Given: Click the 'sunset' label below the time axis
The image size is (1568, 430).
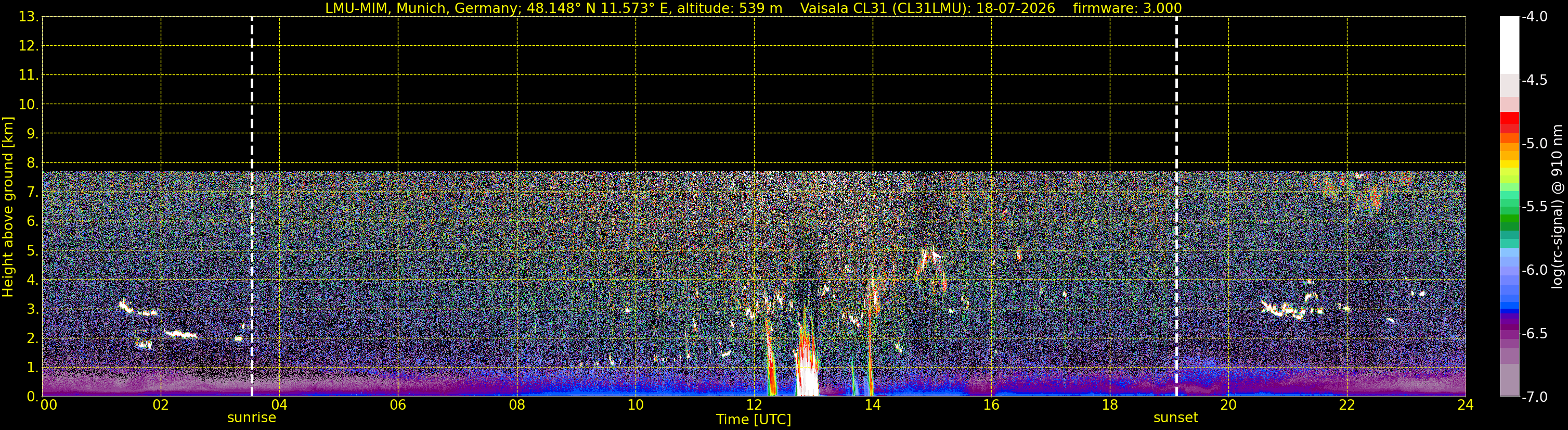Looking at the screenshot, I should (x=1175, y=418).
